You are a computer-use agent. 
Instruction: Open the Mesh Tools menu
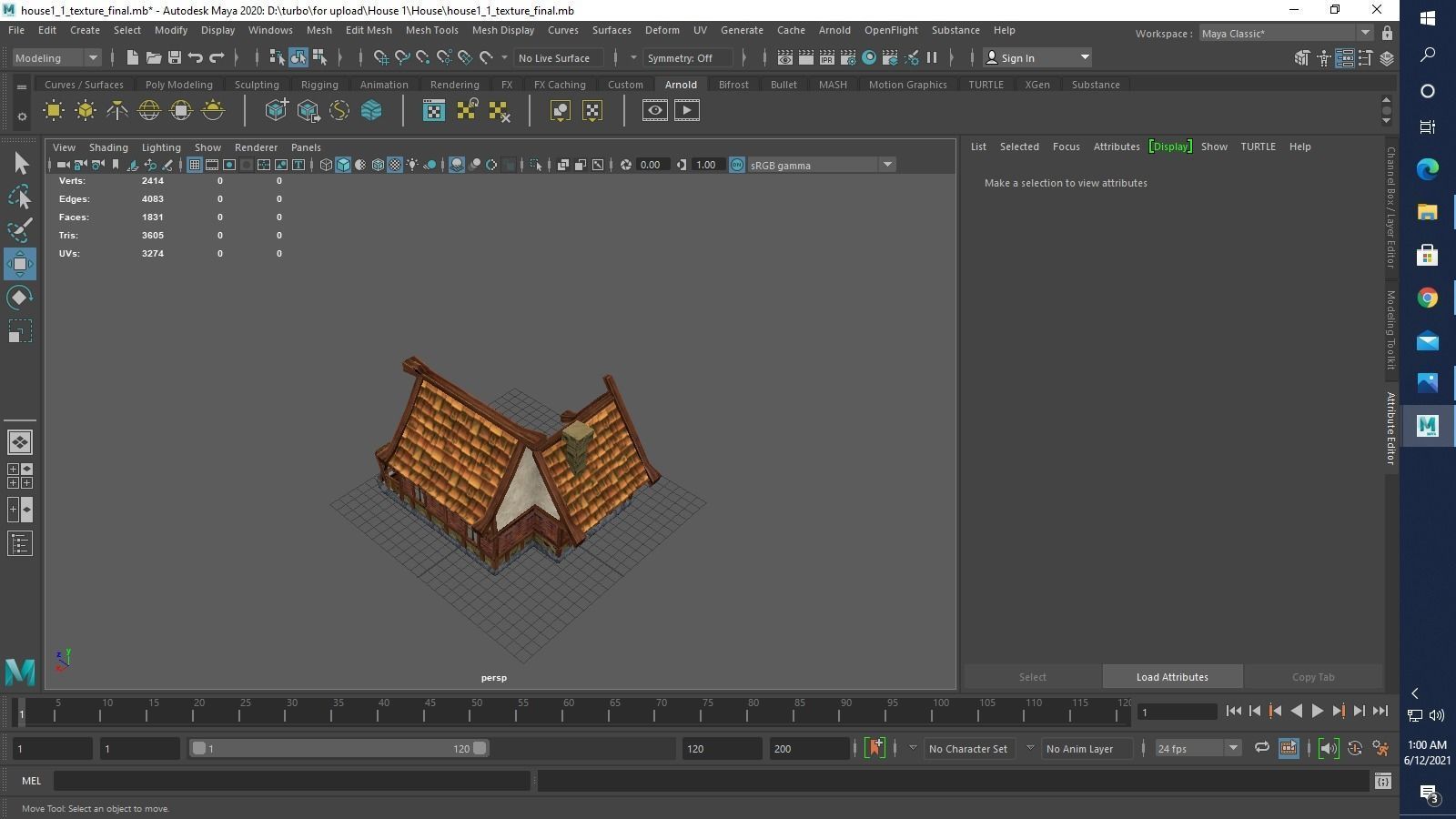[431, 30]
